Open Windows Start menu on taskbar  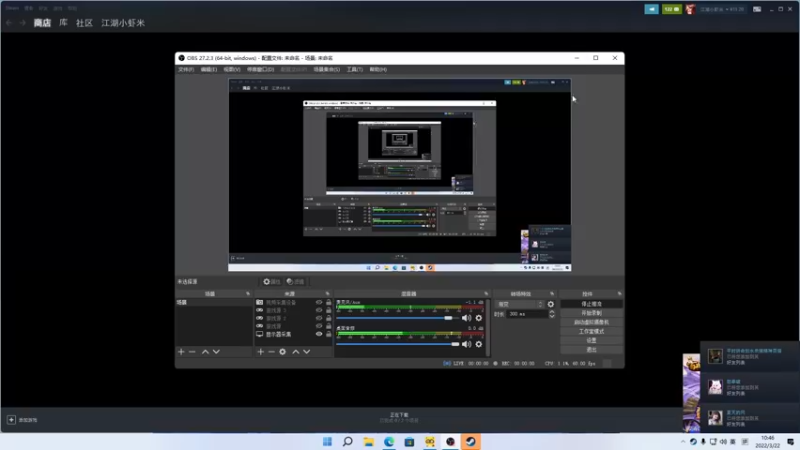pyautogui.click(x=328, y=441)
